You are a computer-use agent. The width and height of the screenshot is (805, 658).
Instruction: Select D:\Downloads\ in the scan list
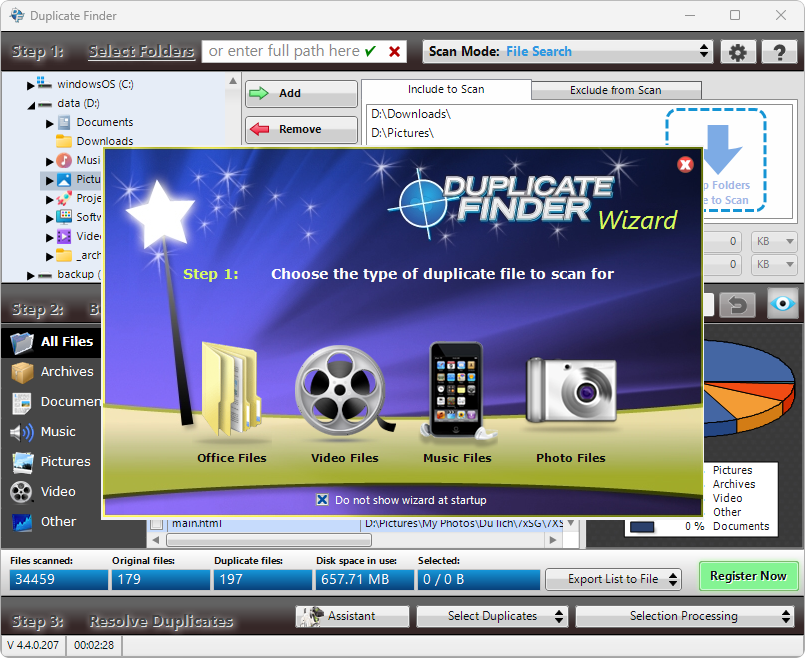[411, 114]
